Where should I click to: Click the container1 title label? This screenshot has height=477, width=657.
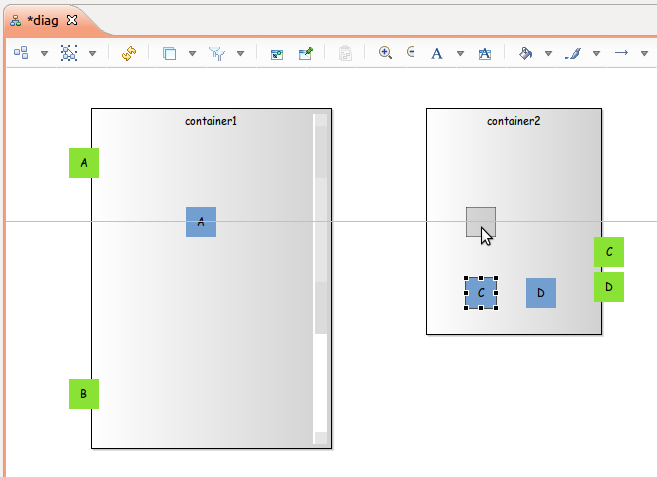click(211, 120)
